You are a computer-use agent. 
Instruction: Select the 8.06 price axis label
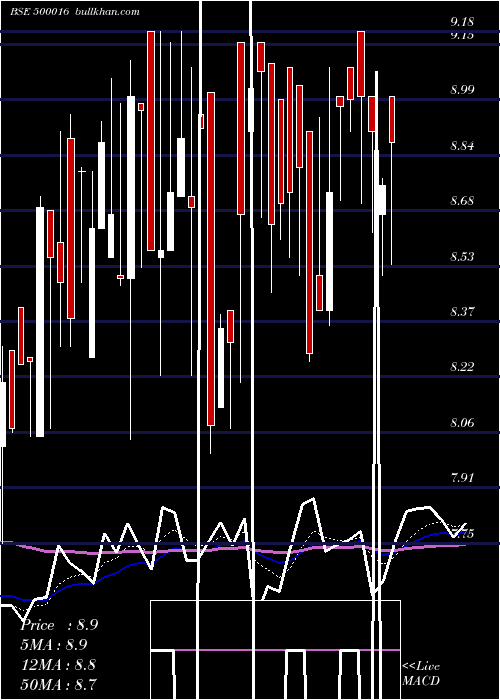(462, 422)
